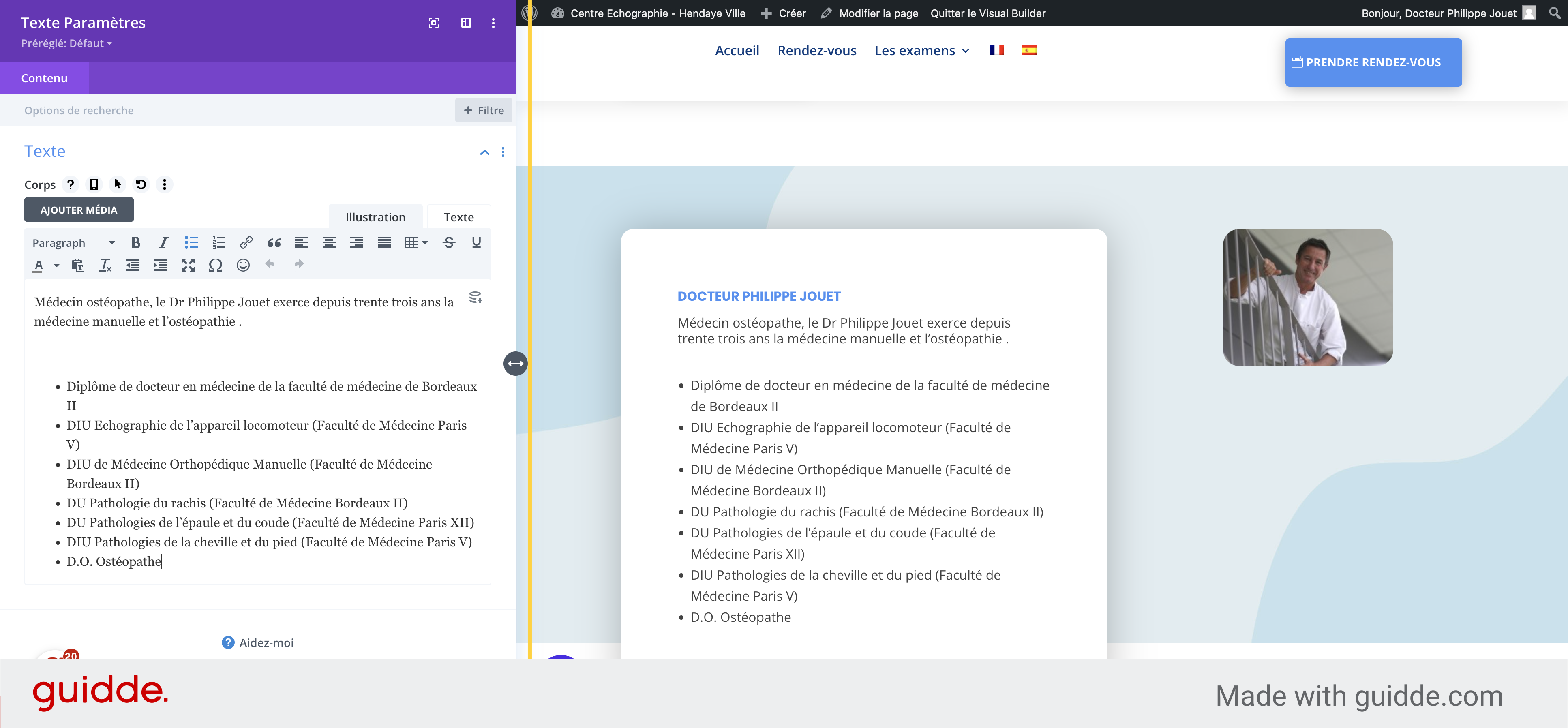Click the paste as text icon

coord(78,266)
